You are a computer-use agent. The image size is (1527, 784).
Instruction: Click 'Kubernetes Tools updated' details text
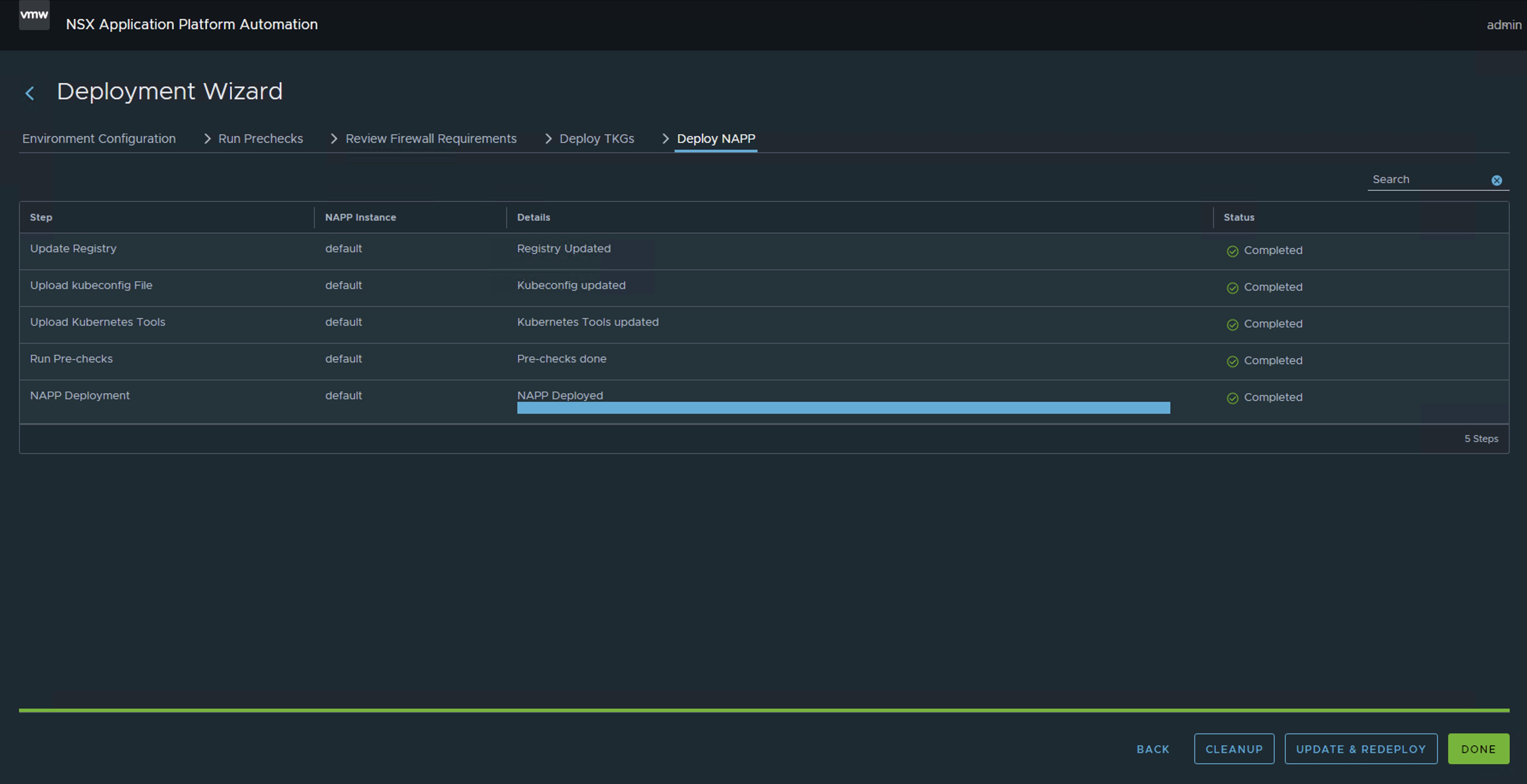coord(588,322)
